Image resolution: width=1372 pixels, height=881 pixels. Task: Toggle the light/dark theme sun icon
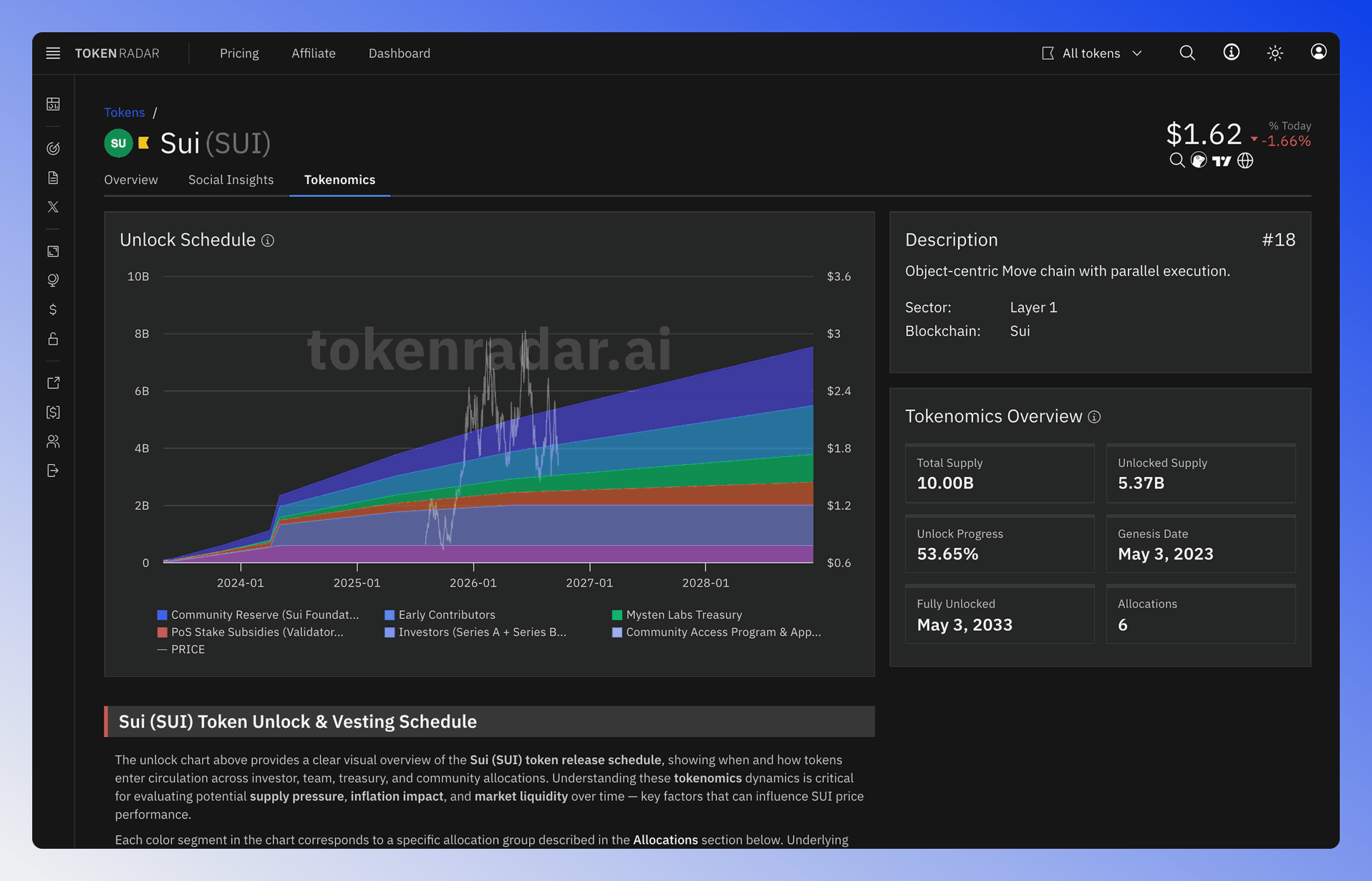point(1275,53)
